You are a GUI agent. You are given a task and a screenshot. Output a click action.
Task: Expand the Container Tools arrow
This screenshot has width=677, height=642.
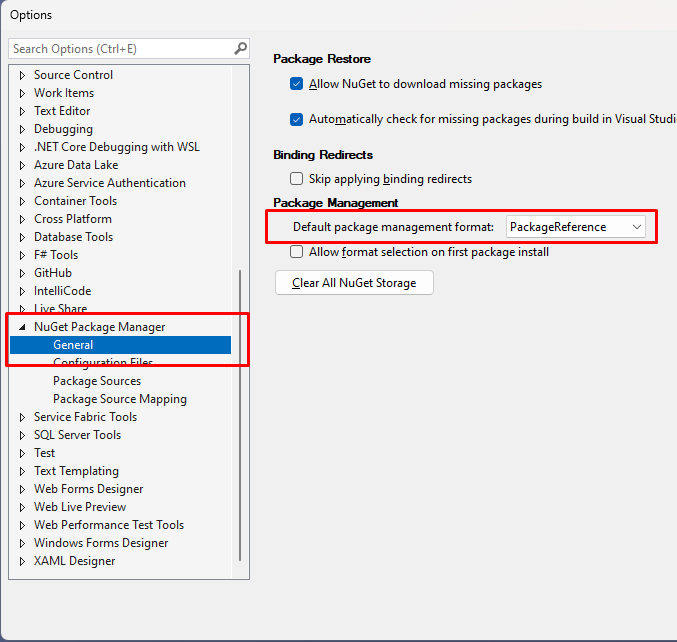(22, 201)
